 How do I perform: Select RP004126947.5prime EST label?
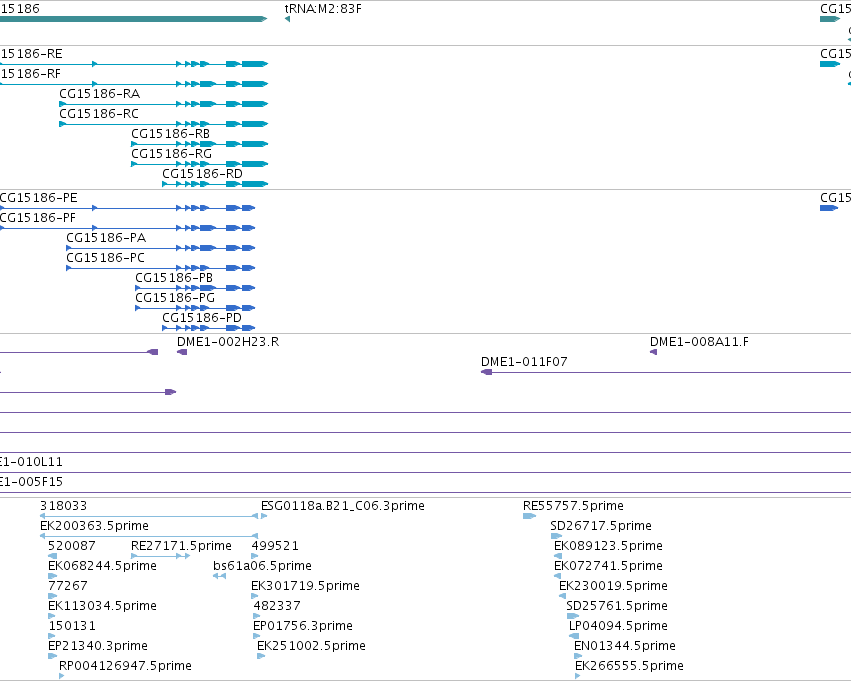pos(125,666)
